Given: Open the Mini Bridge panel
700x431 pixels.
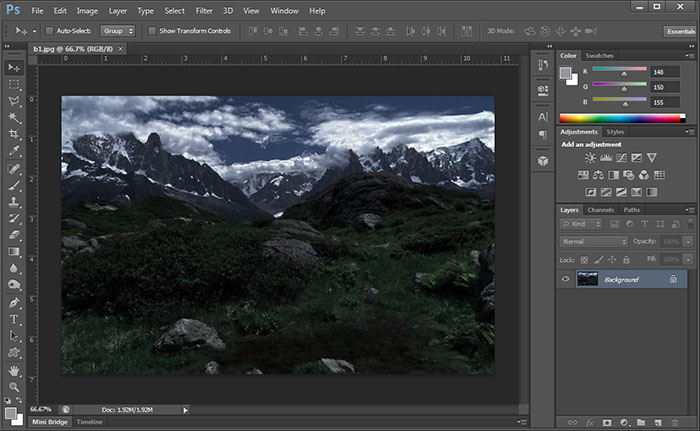Looking at the screenshot, I should pyautogui.click(x=50, y=423).
